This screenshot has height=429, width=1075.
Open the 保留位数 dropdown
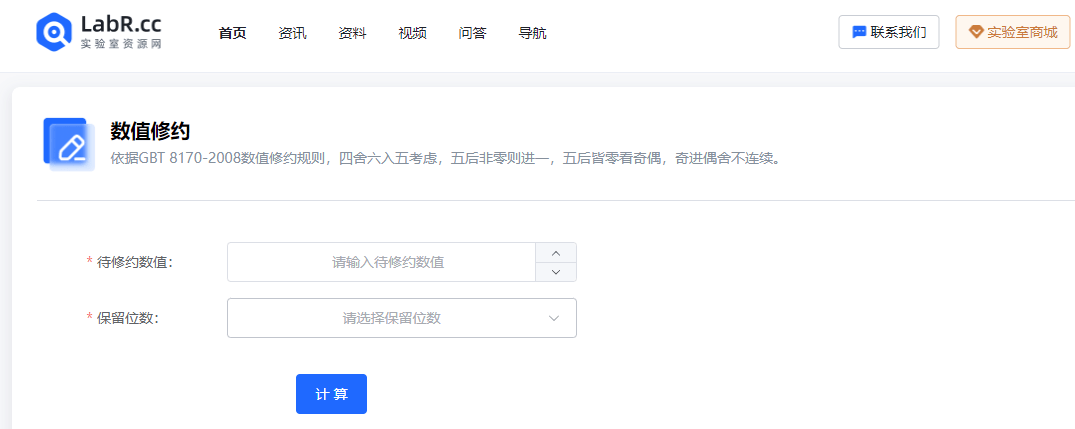(402, 318)
